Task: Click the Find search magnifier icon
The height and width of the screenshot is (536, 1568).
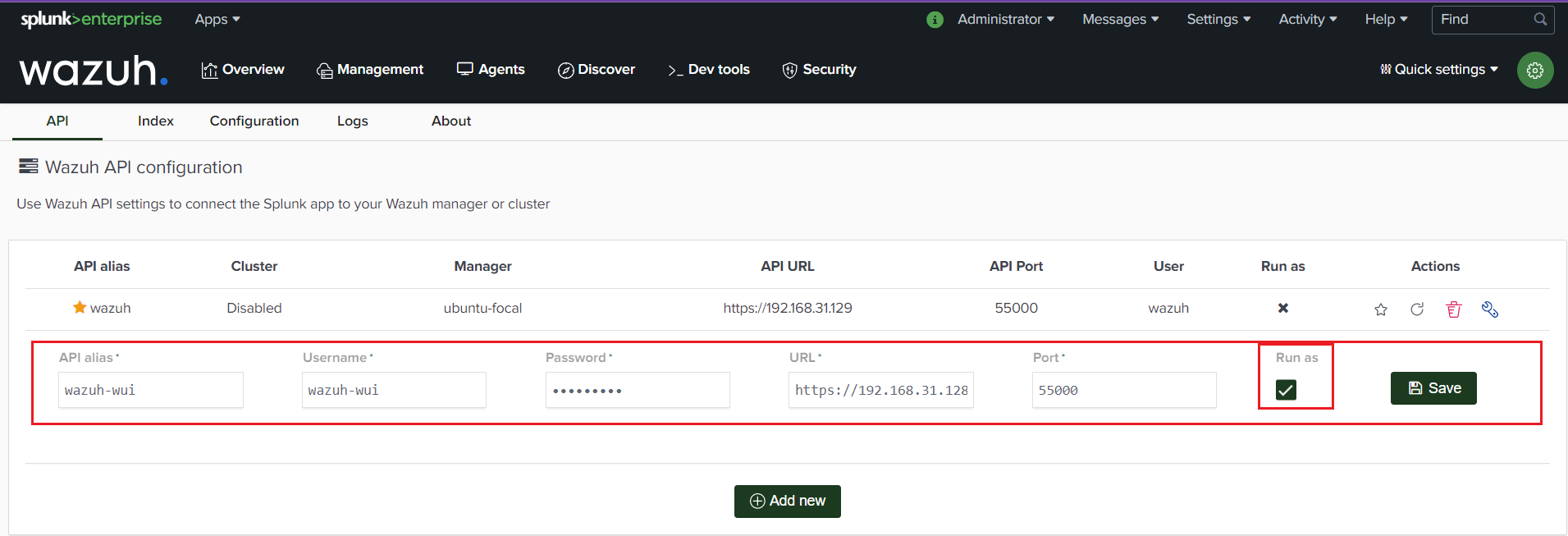Action: point(1540,19)
